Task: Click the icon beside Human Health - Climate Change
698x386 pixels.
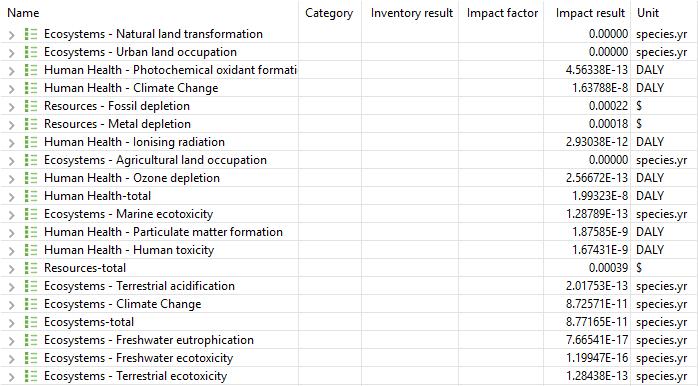Action: coord(31,88)
